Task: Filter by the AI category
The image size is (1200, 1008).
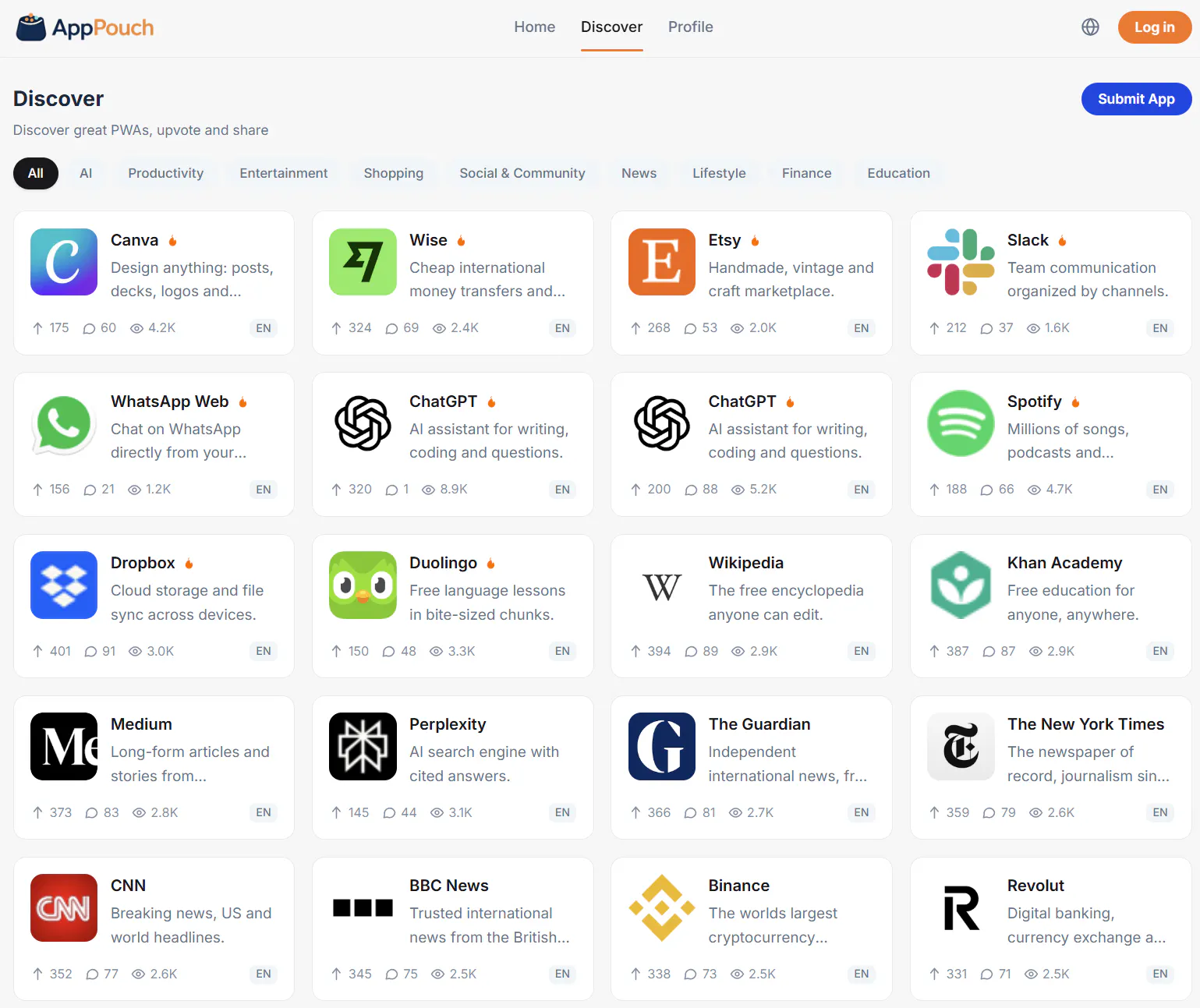Action: point(86,173)
